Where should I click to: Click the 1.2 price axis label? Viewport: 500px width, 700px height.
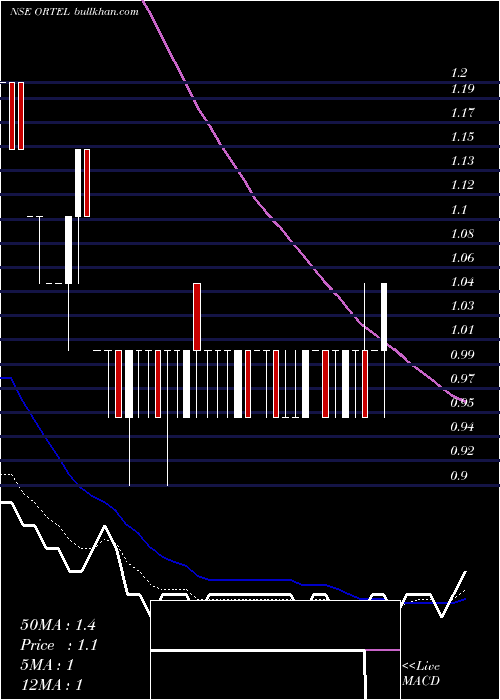(459, 73)
